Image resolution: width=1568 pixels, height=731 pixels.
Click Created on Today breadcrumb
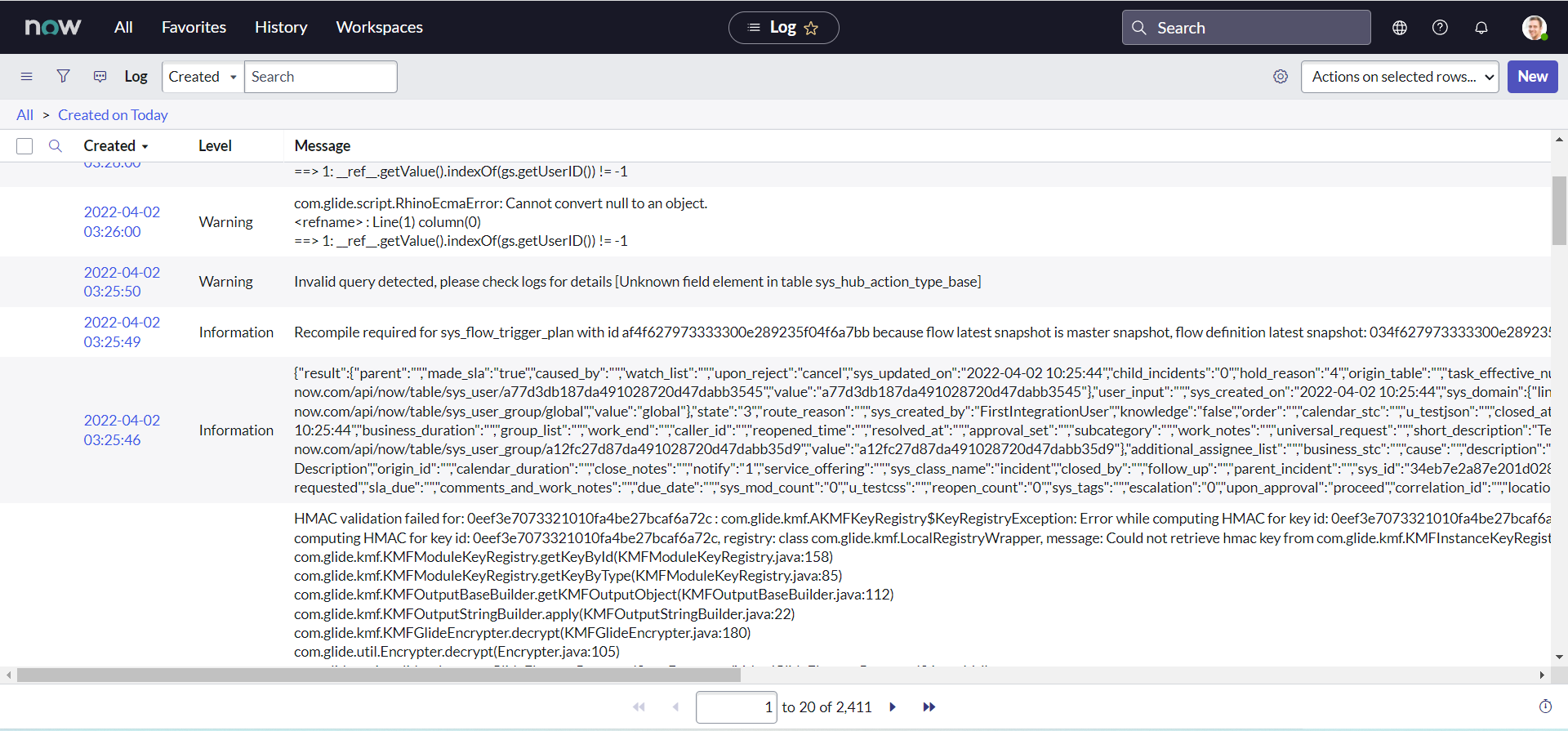click(113, 115)
